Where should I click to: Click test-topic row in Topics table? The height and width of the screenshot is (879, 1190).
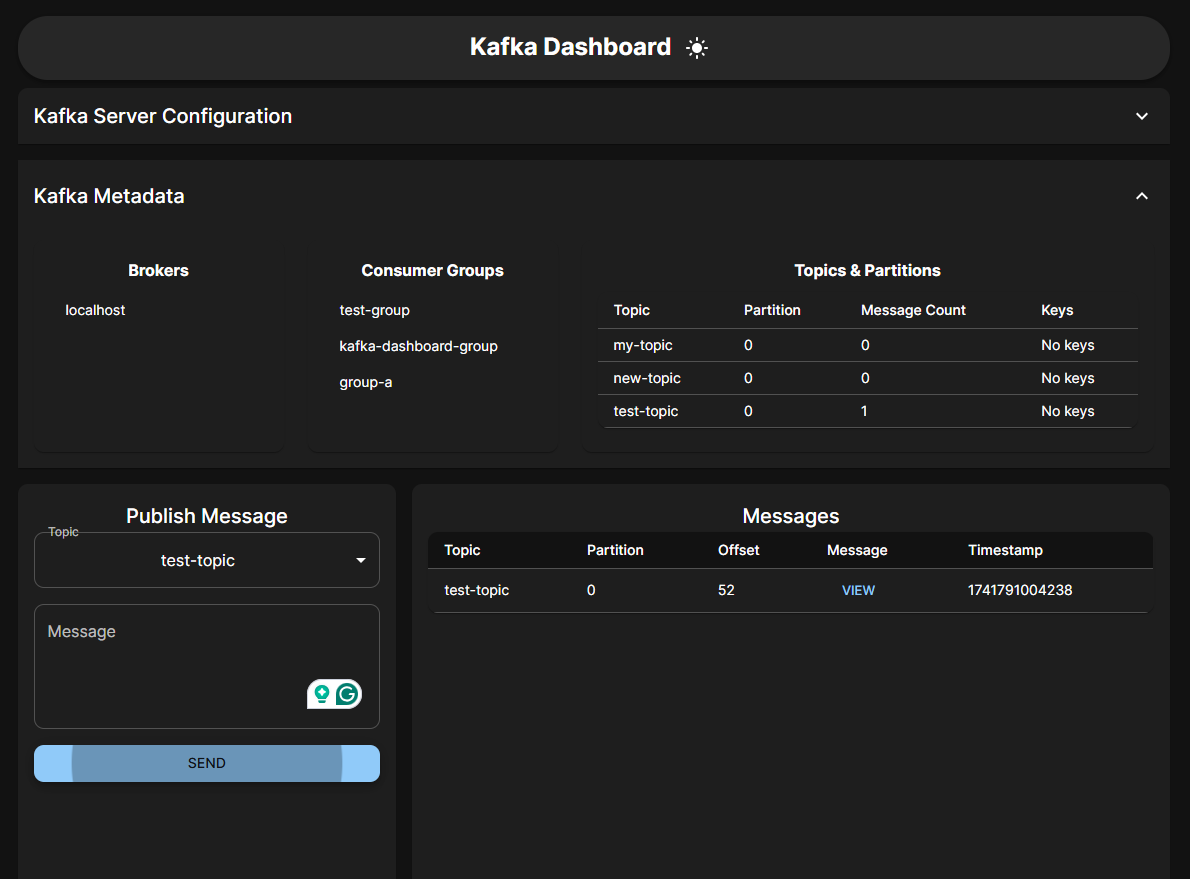click(x=867, y=411)
